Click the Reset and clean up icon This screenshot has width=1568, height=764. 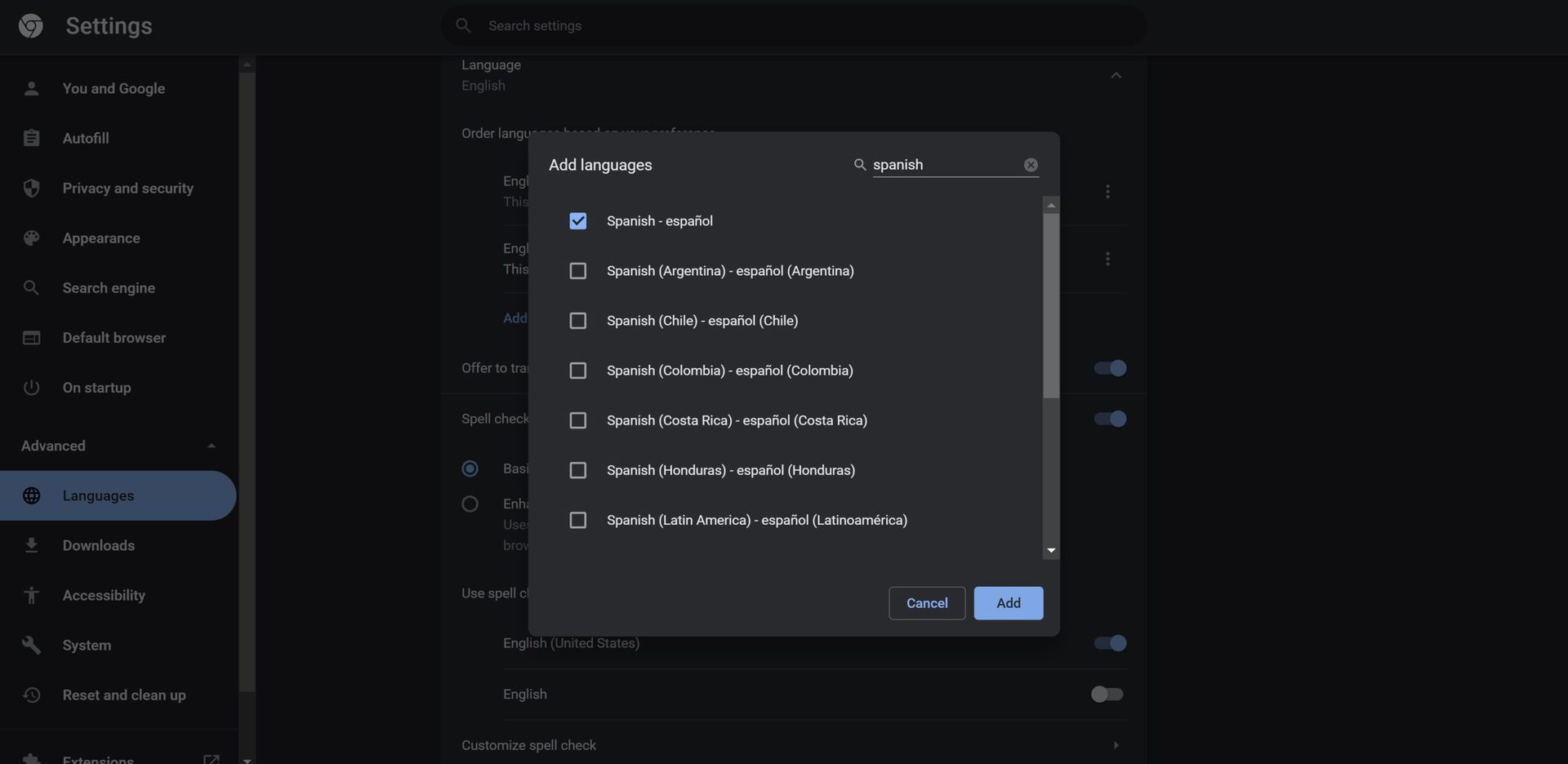(x=31, y=695)
